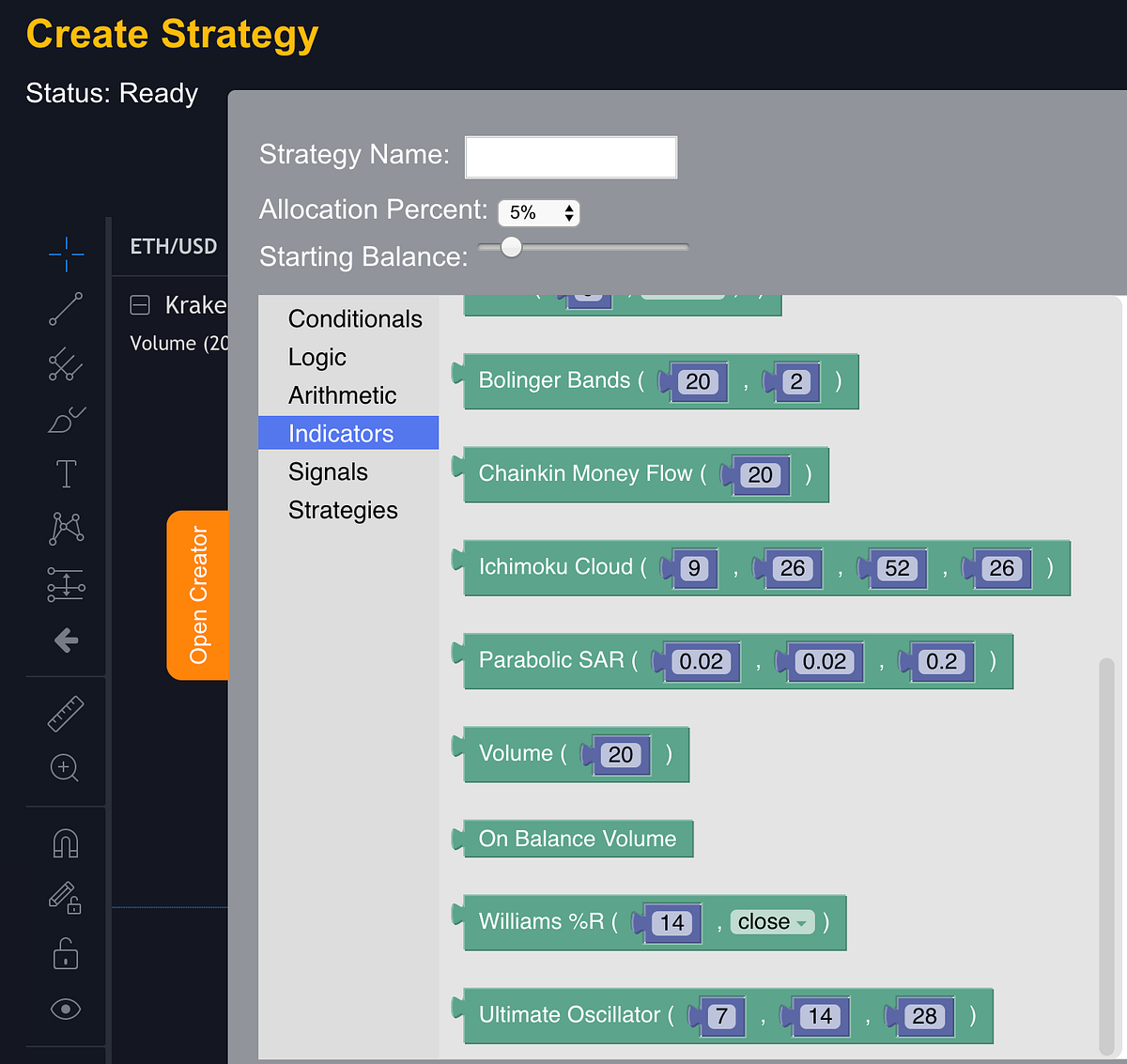
Task: Adjust the Starting Balance slider
Action: click(x=510, y=246)
